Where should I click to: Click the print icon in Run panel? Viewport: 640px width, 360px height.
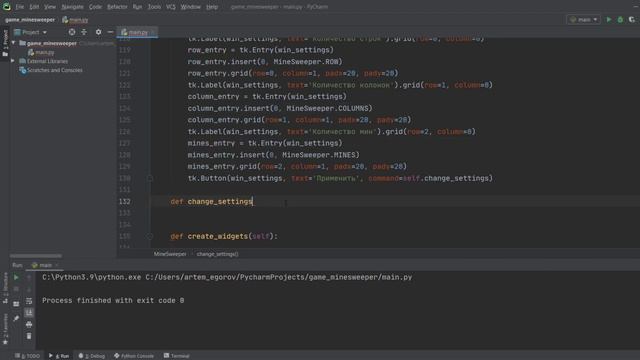[29, 324]
